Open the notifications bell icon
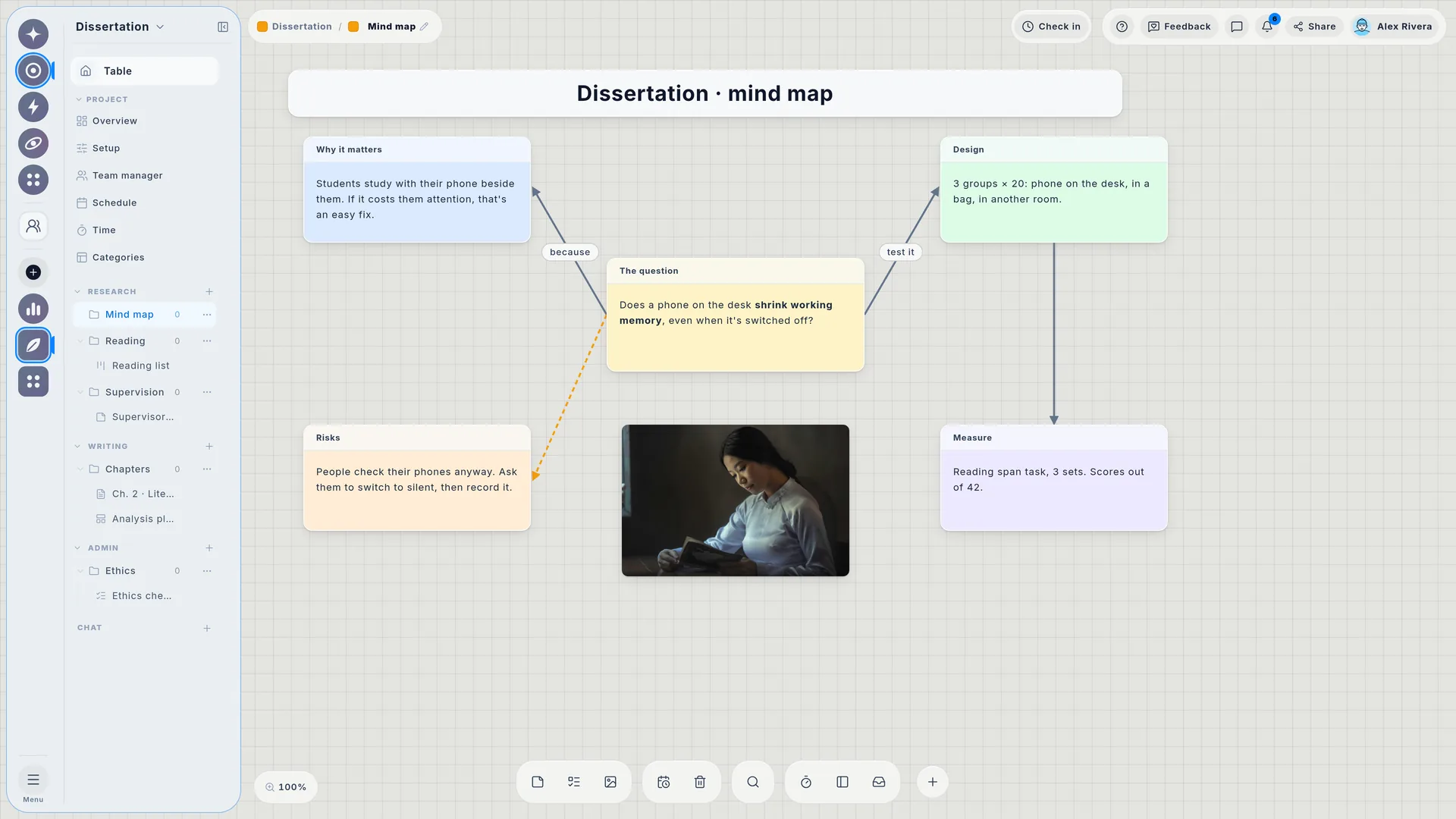 point(1267,27)
